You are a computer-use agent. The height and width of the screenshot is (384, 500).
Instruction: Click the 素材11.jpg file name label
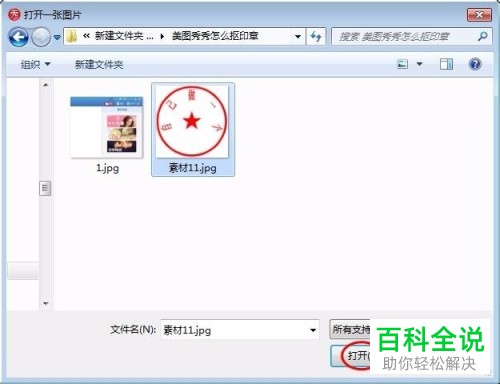click(x=193, y=168)
